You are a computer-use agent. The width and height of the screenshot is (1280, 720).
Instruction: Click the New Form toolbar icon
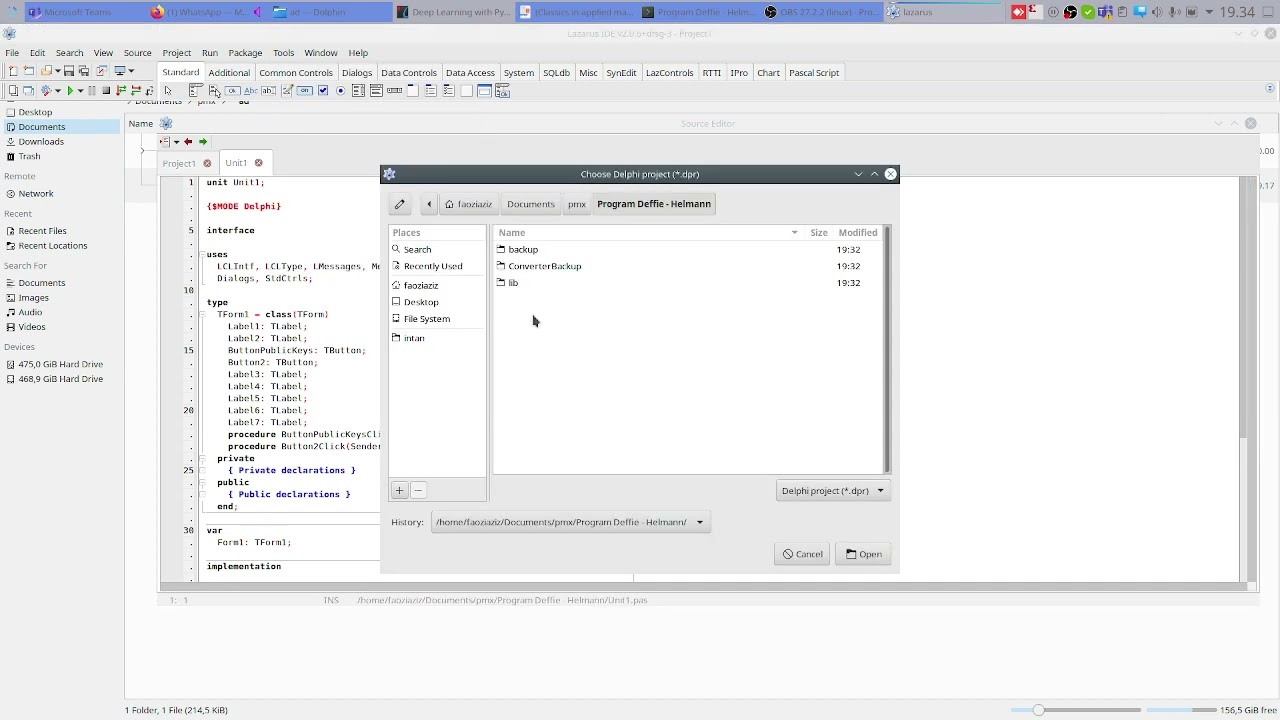click(28, 71)
